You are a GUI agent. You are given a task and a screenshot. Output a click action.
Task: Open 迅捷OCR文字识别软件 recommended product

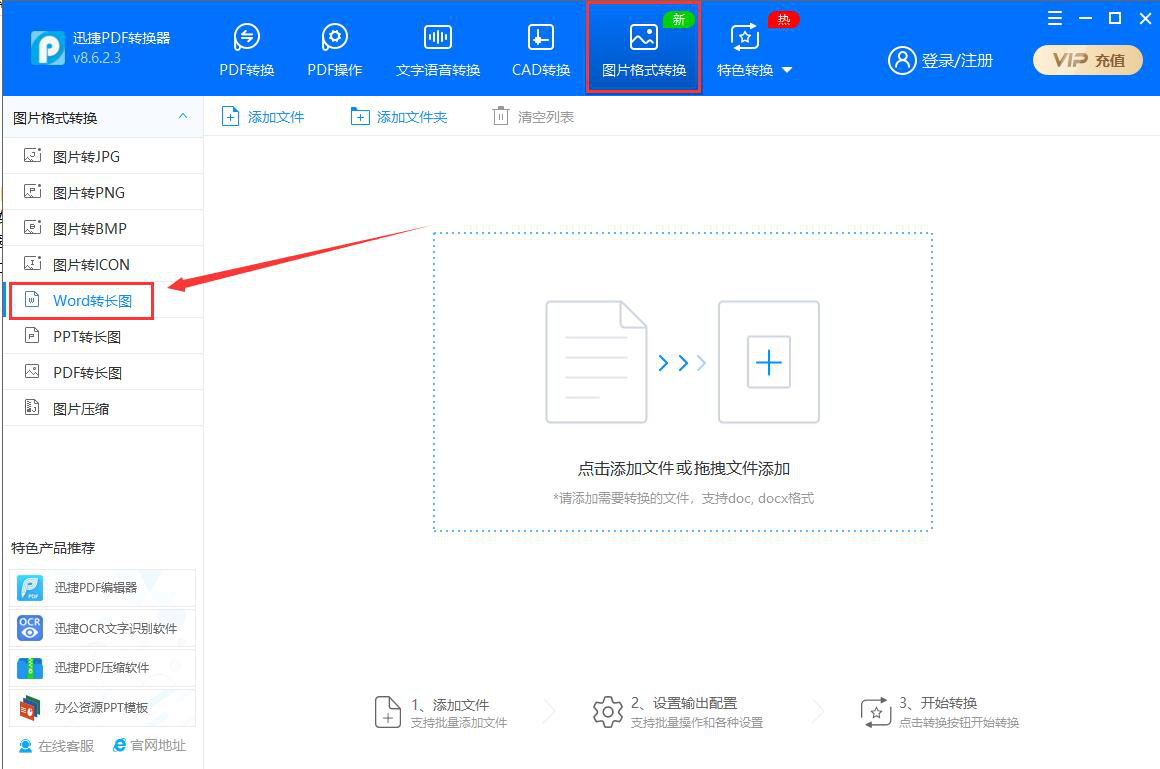(x=102, y=628)
